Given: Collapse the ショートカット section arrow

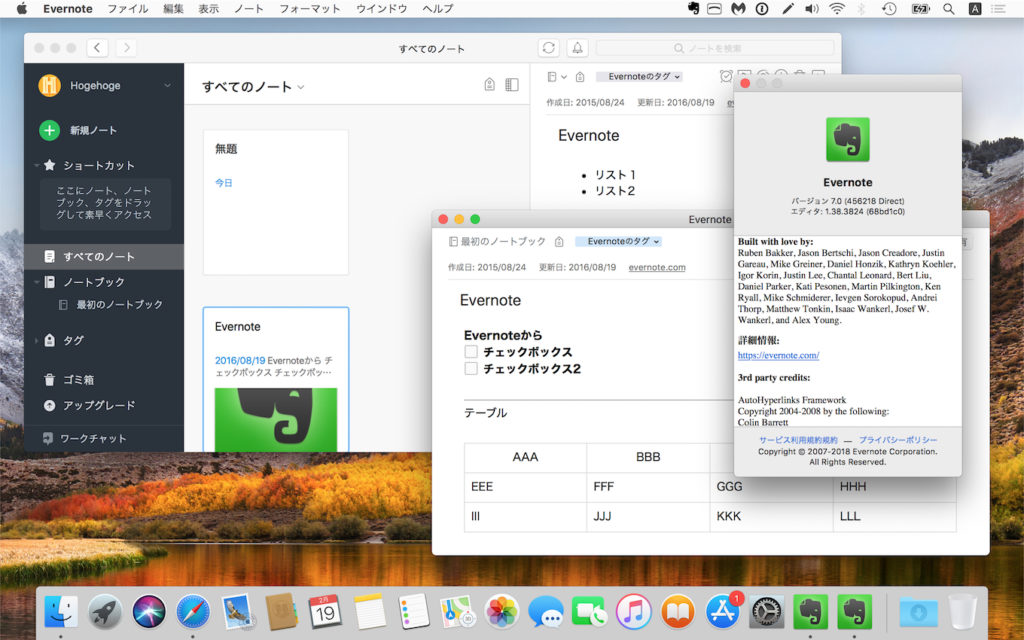Looking at the screenshot, I should tap(37, 165).
